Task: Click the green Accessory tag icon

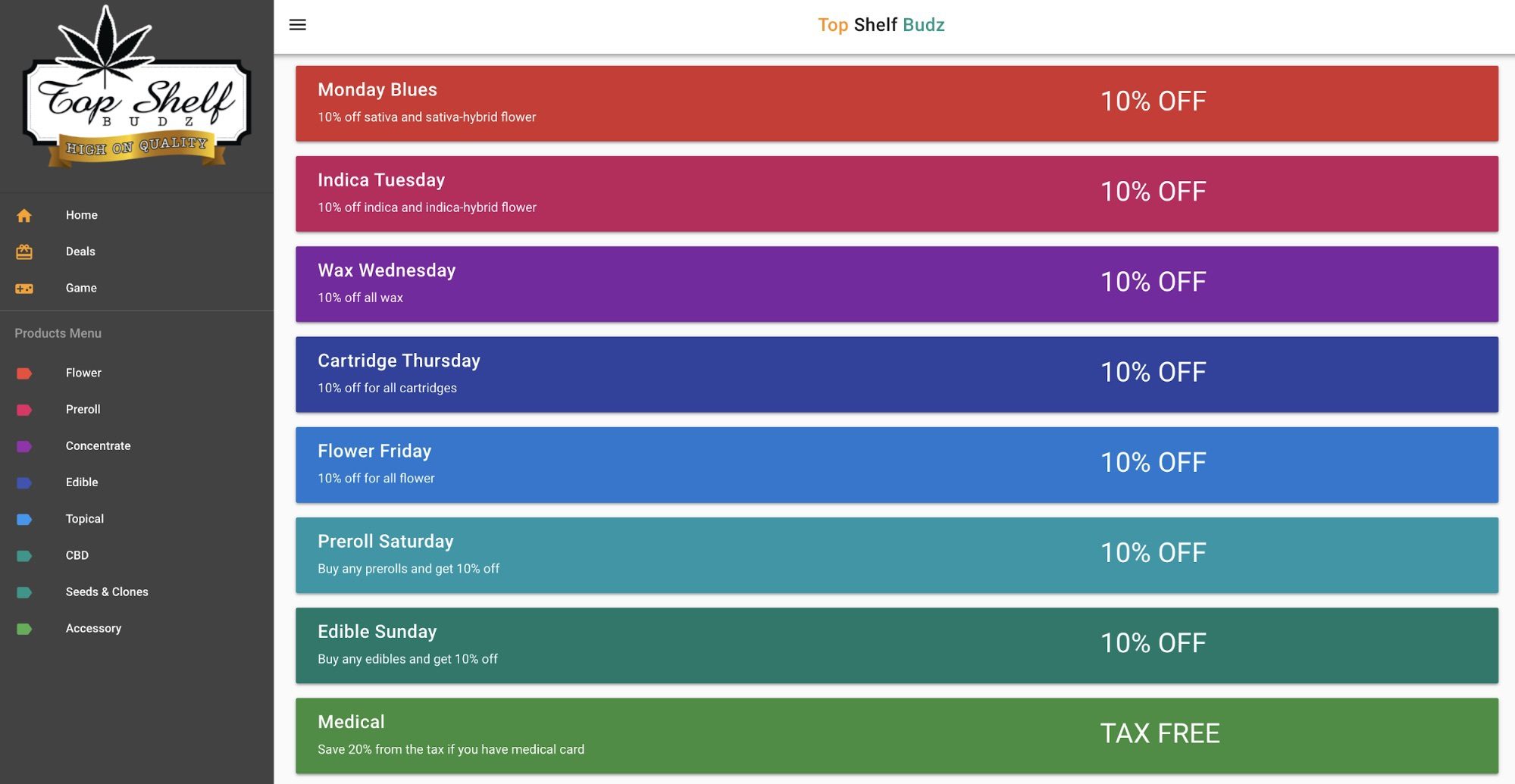Action: [24, 629]
